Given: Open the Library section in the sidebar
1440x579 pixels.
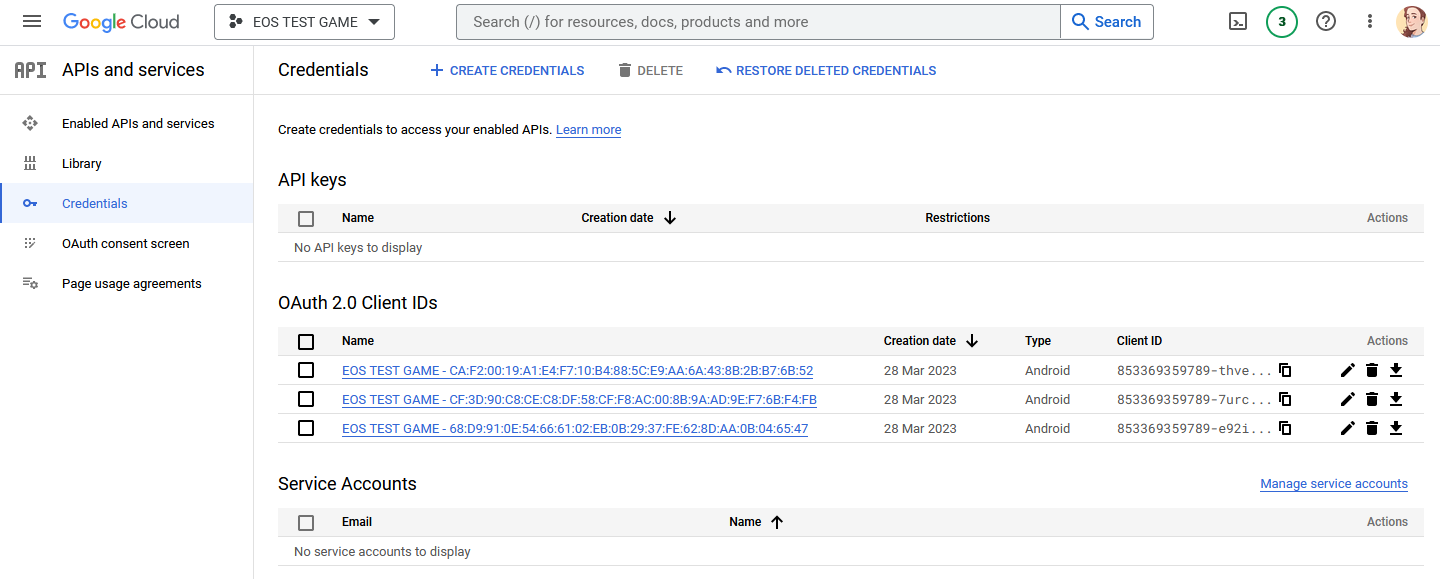Looking at the screenshot, I should (81, 163).
